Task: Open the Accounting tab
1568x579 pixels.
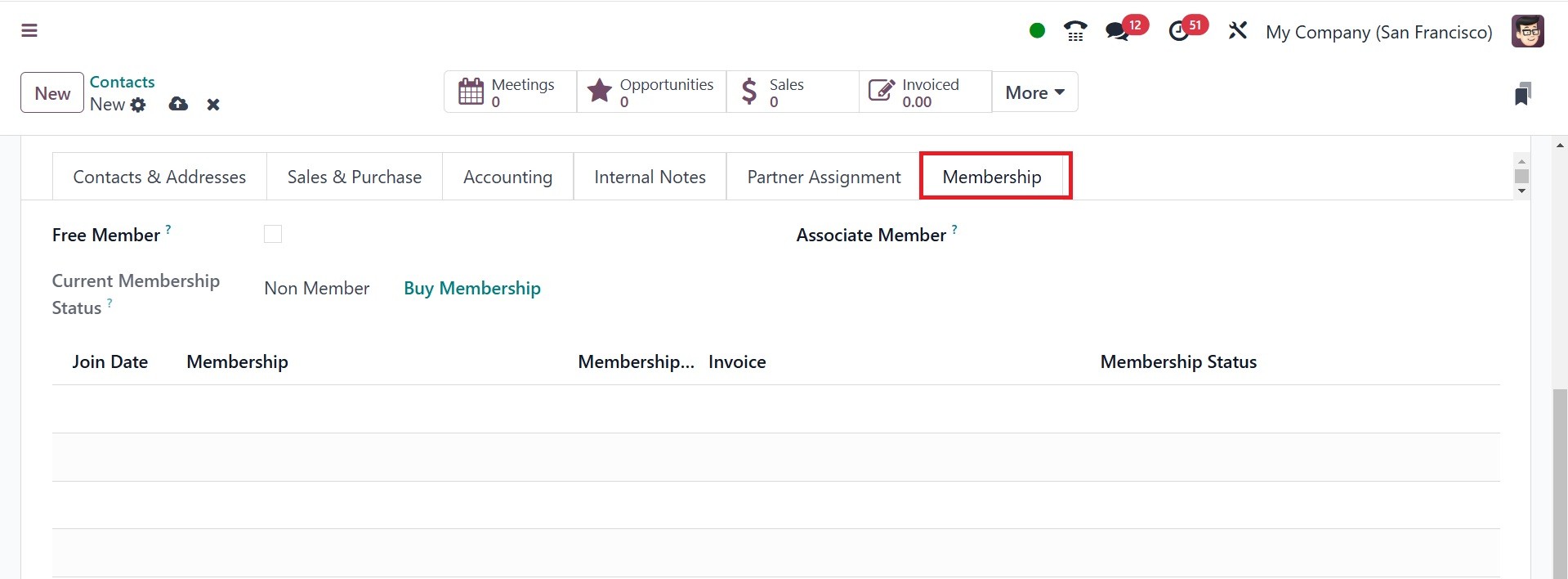Action: [507, 177]
